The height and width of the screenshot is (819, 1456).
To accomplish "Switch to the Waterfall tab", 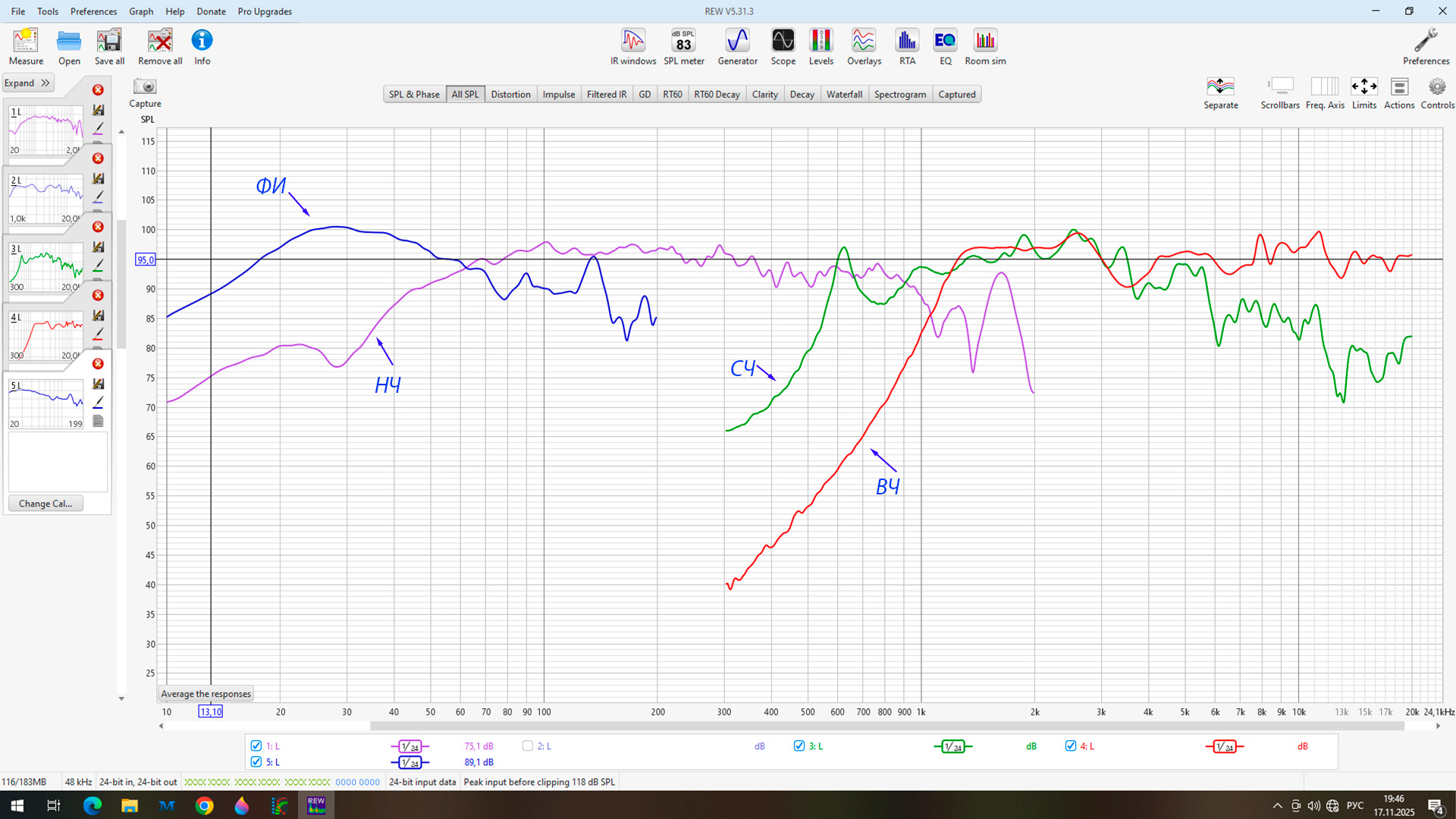I will (x=844, y=94).
